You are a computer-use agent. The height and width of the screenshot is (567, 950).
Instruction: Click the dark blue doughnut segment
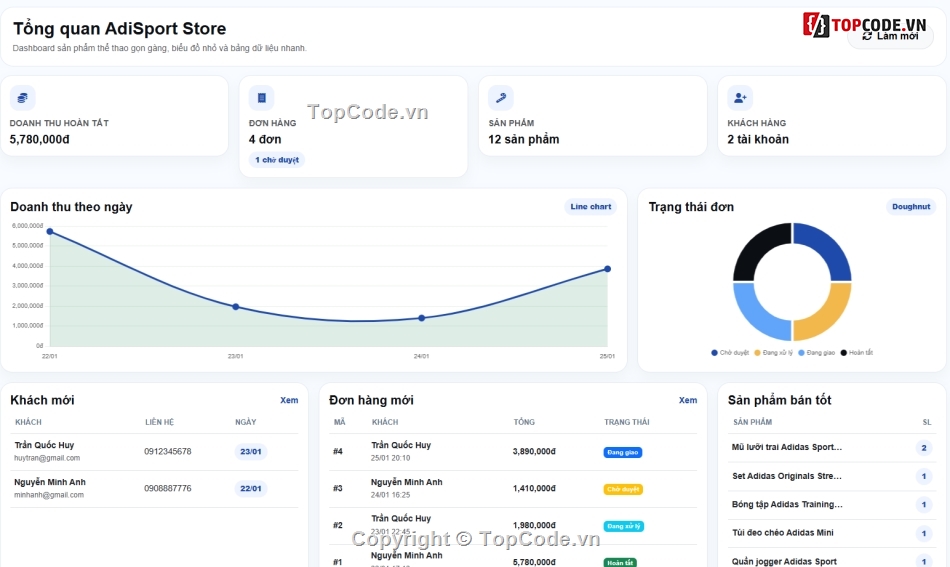pyautogui.click(x=828, y=247)
